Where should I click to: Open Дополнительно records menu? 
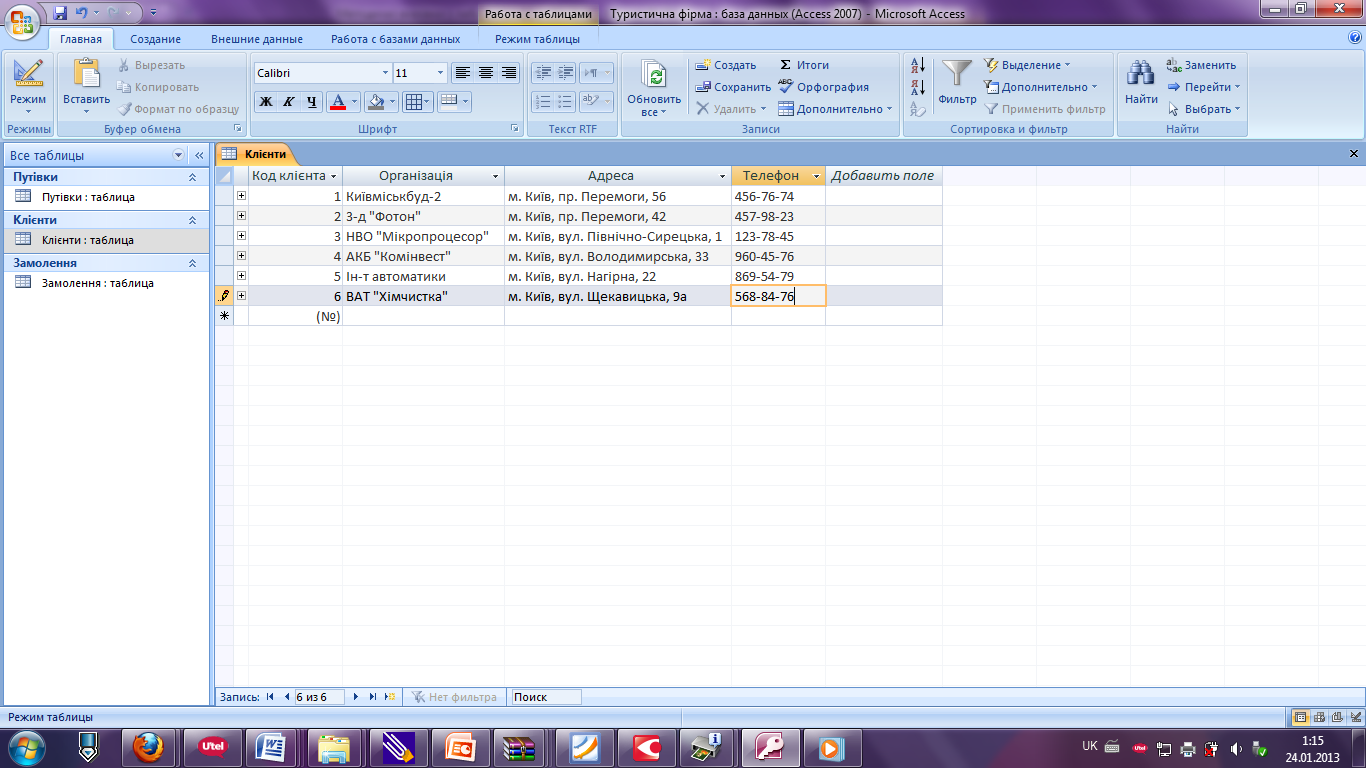835,109
